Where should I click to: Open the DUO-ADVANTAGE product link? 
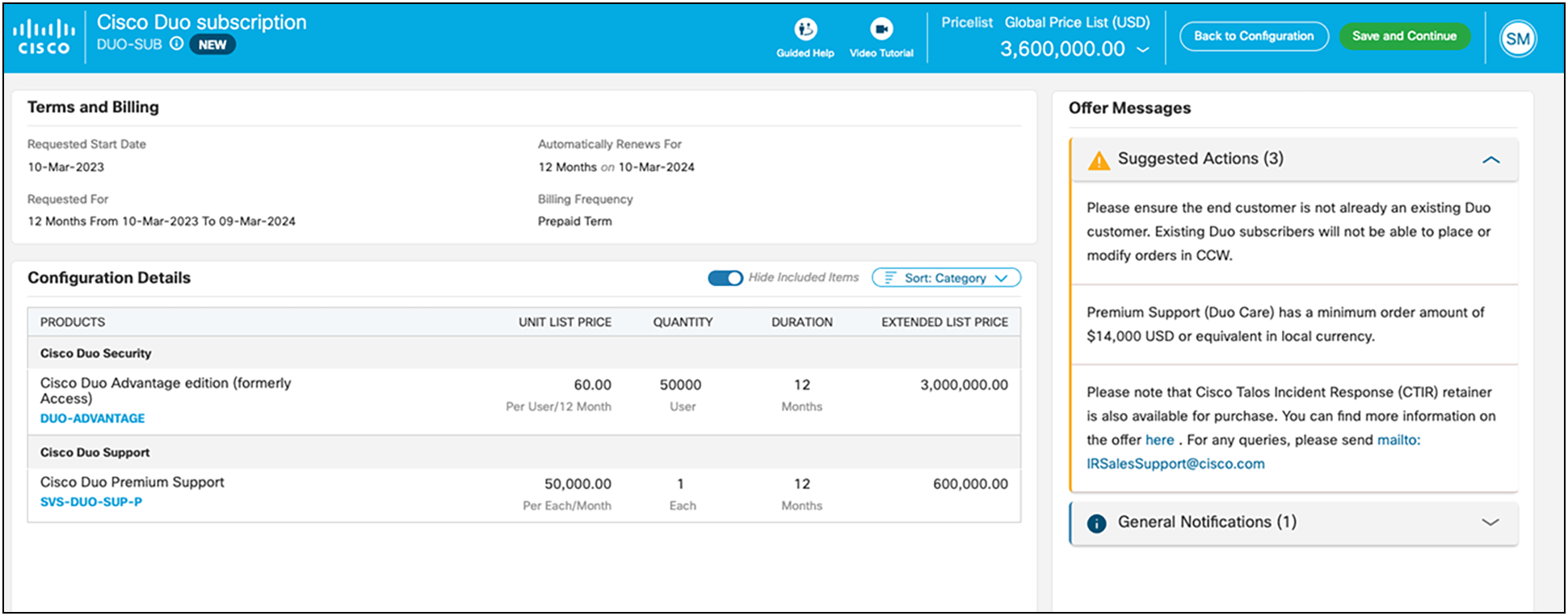(x=93, y=418)
